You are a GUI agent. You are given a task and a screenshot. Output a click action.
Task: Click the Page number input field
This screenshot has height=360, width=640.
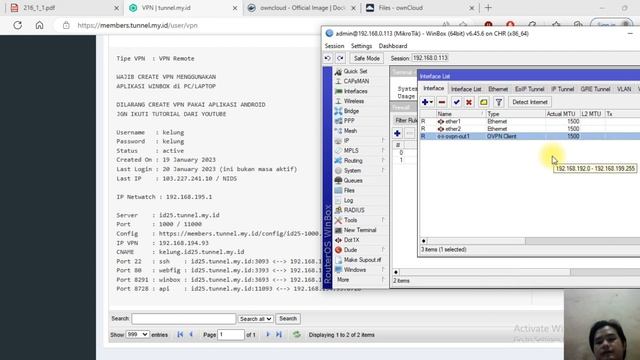[231, 335]
